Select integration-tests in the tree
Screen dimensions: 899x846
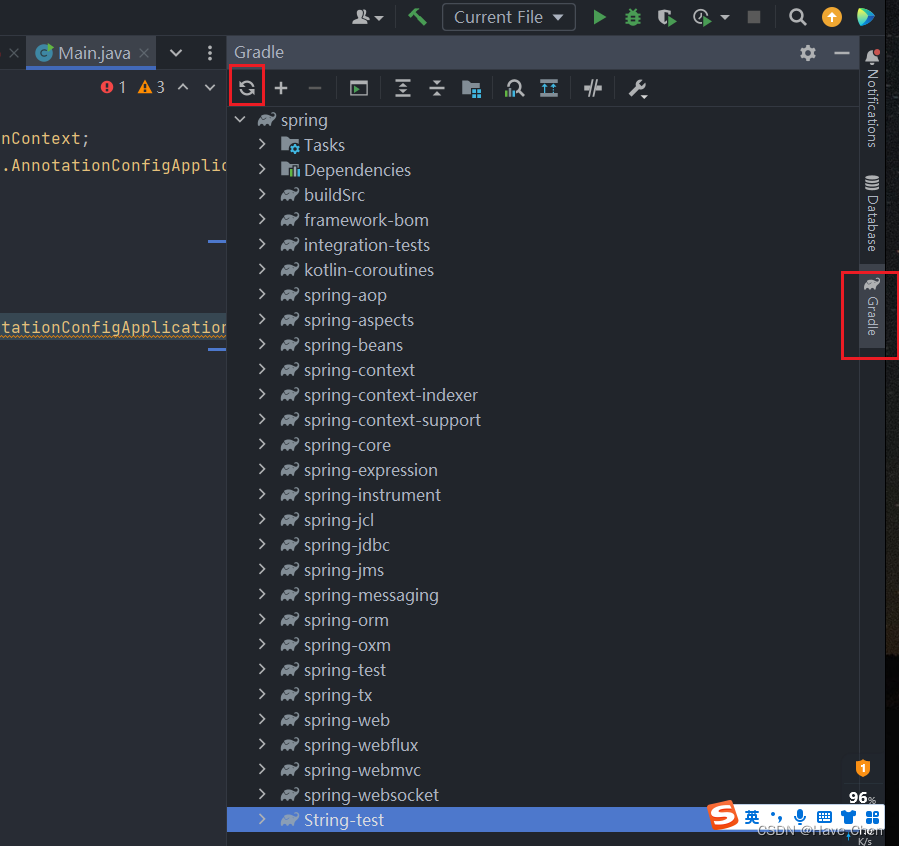pyautogui.click(x=367, y=245)
